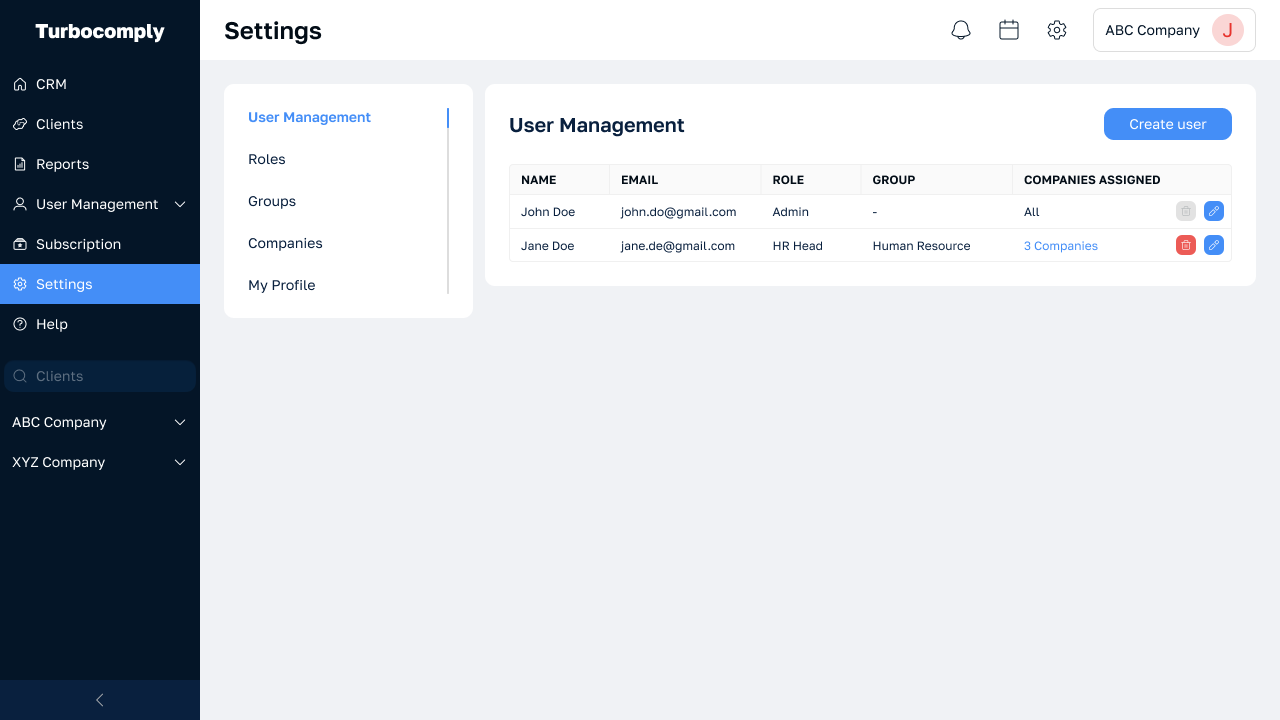The image size is (1280, 720).
Task: Open the 3 Companies link
Action: pos(1061,246)
